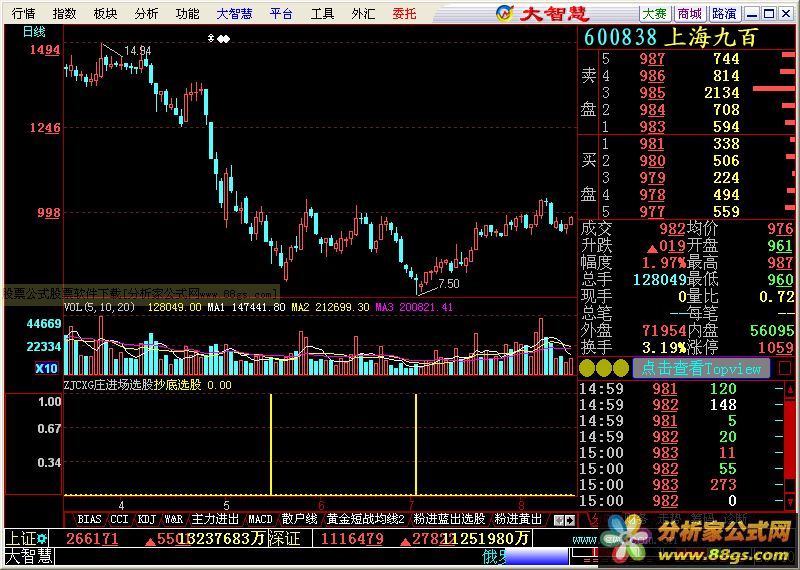This screenshot has width=800, height=570.
Task: Open the 功能 menu
Action: pyautogui.click(x=187, y=14)
